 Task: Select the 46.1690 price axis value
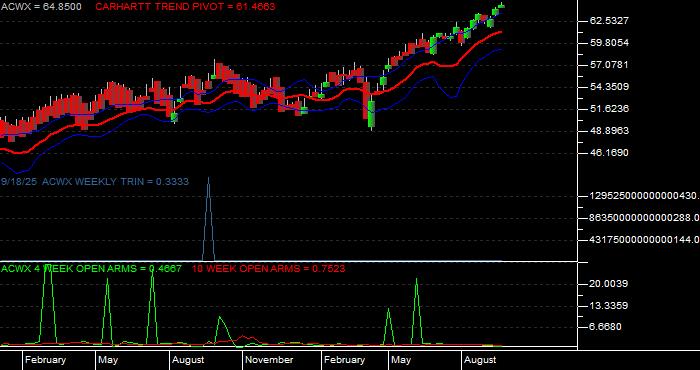click(609, 153)
